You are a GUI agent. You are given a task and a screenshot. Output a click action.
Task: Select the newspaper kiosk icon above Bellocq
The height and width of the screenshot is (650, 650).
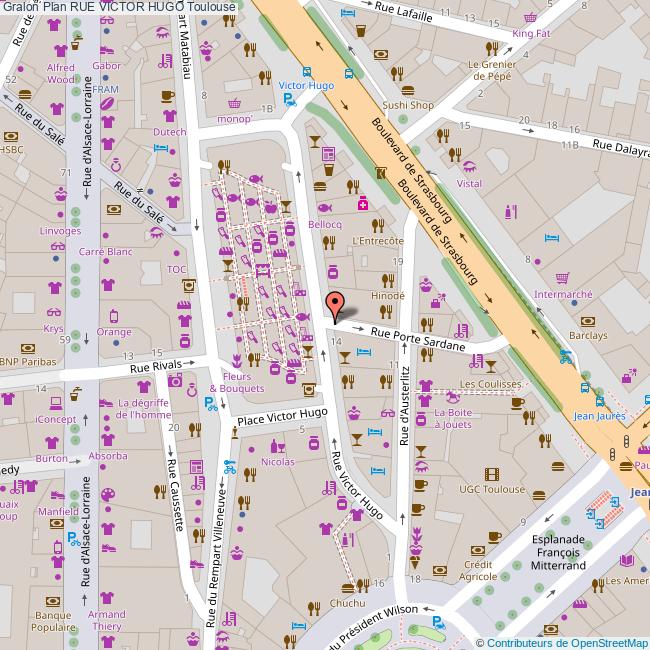[x=328, y=154]
